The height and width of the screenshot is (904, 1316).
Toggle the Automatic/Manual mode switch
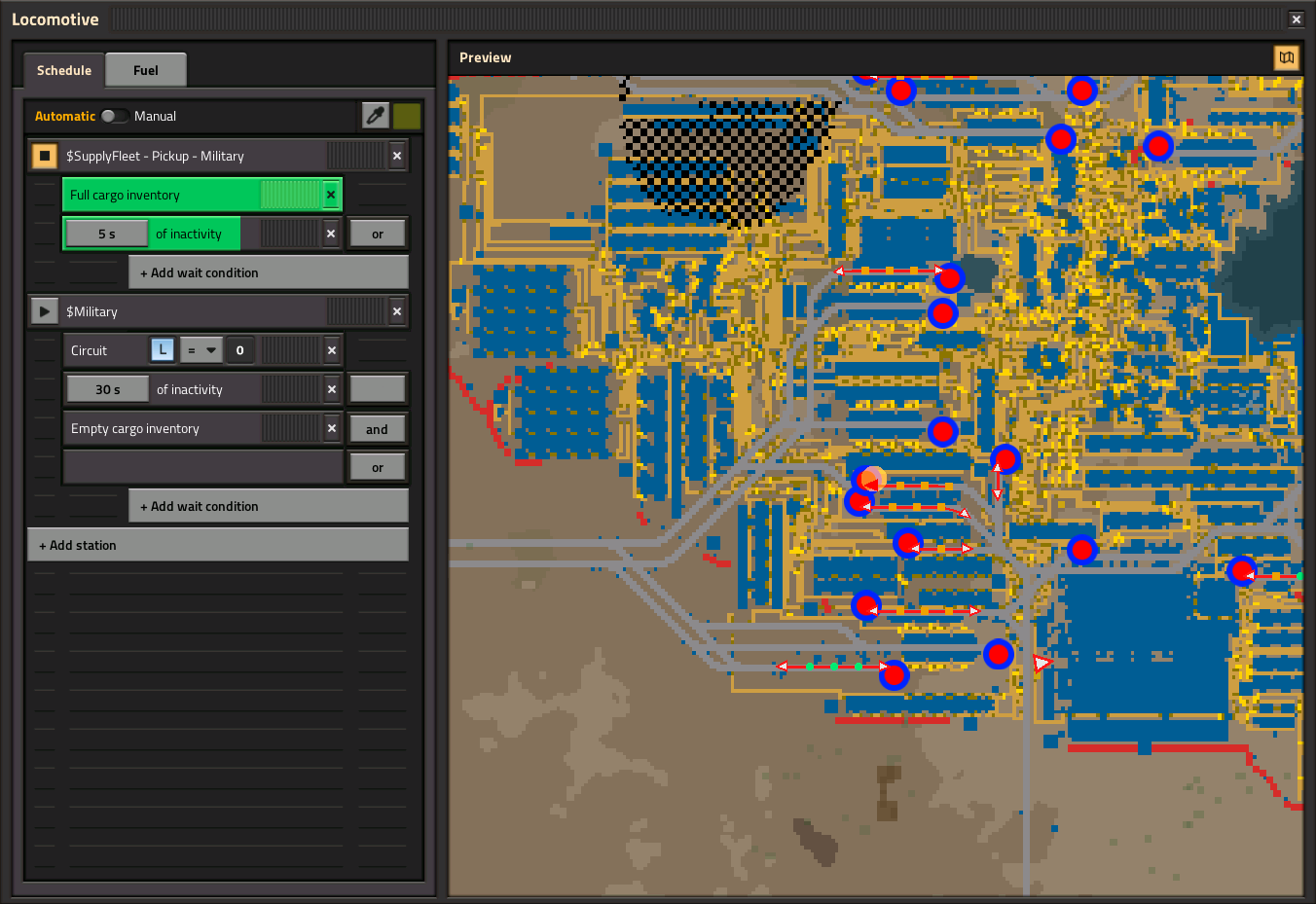[x=115, y=116]
